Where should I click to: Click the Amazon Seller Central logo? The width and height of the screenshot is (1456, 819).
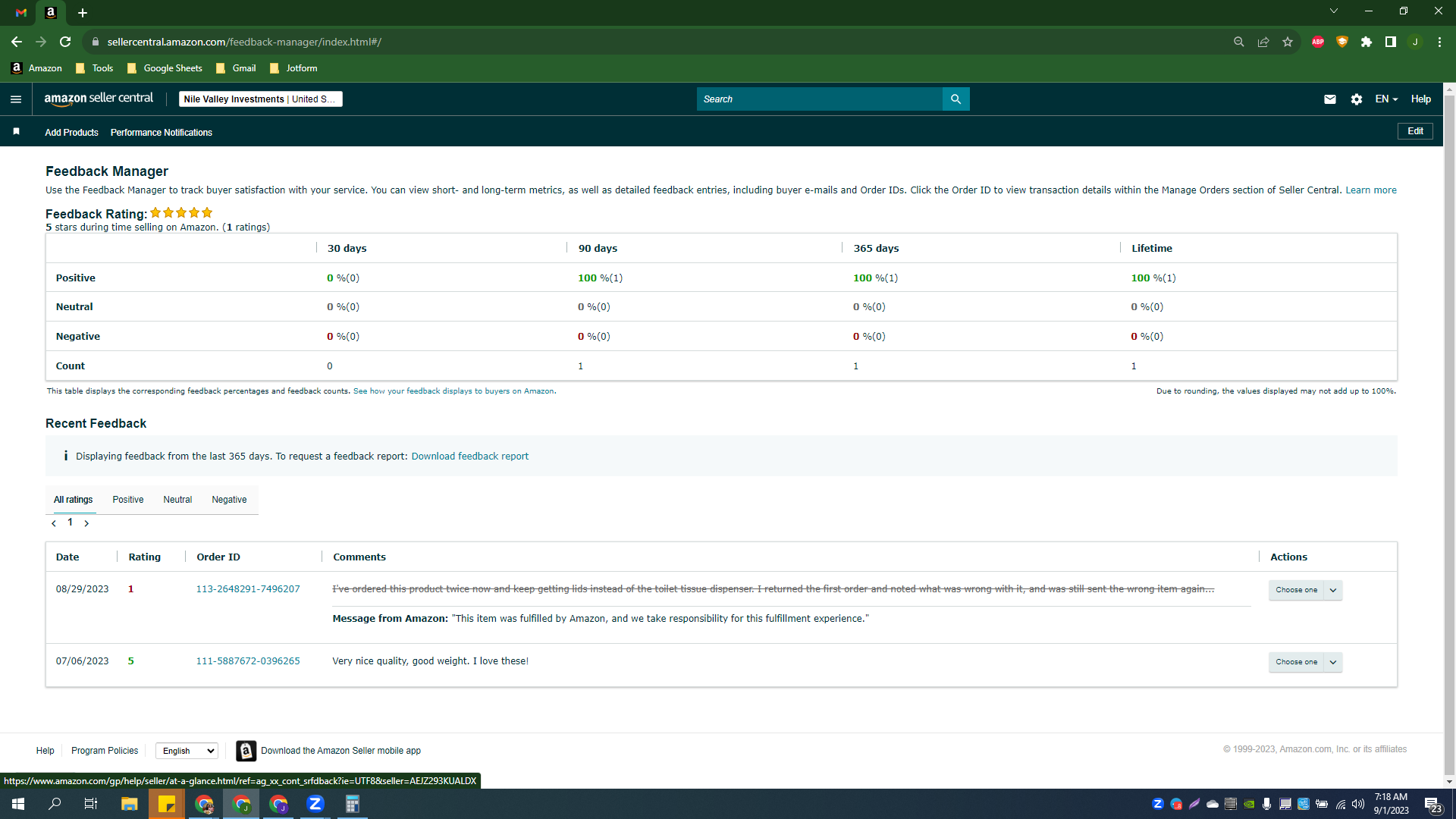coord(99,99)
